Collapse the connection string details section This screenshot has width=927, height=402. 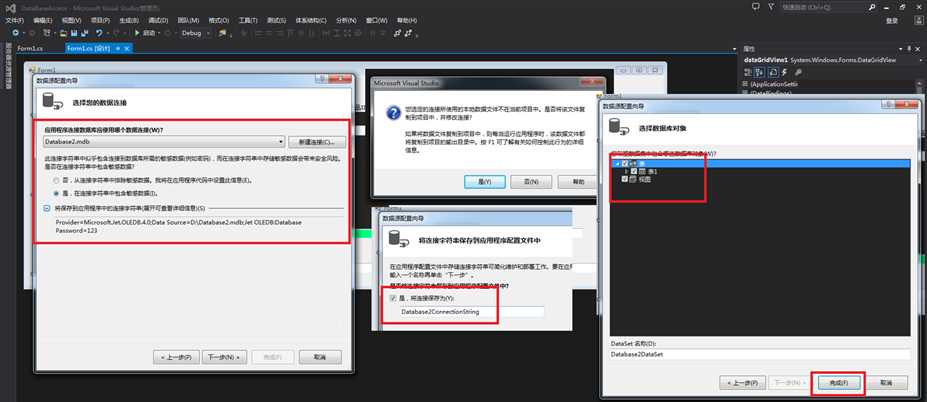[47, 208]
